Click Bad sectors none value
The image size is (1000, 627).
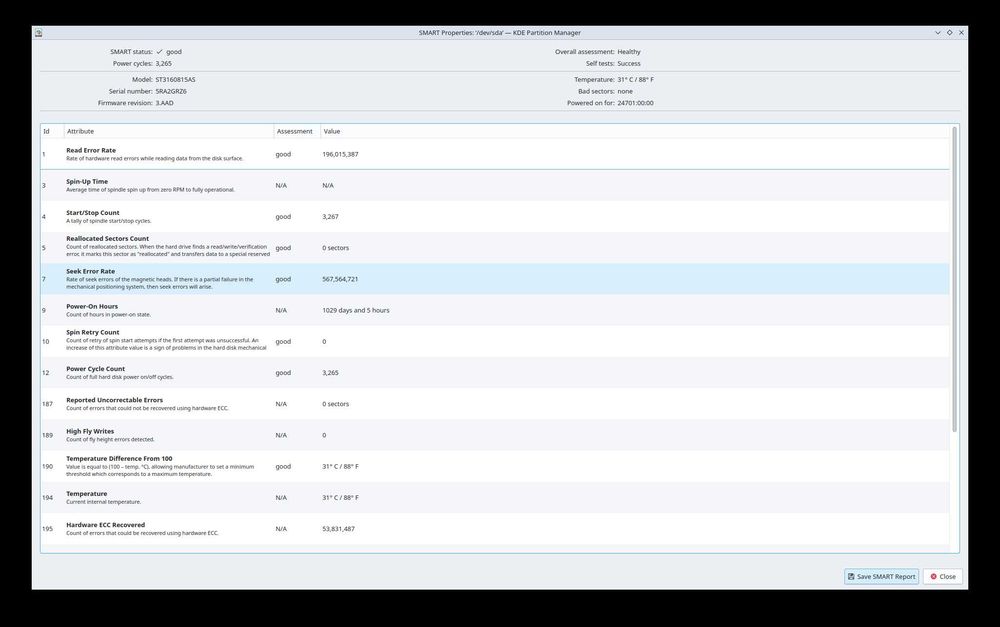point(625,91)
